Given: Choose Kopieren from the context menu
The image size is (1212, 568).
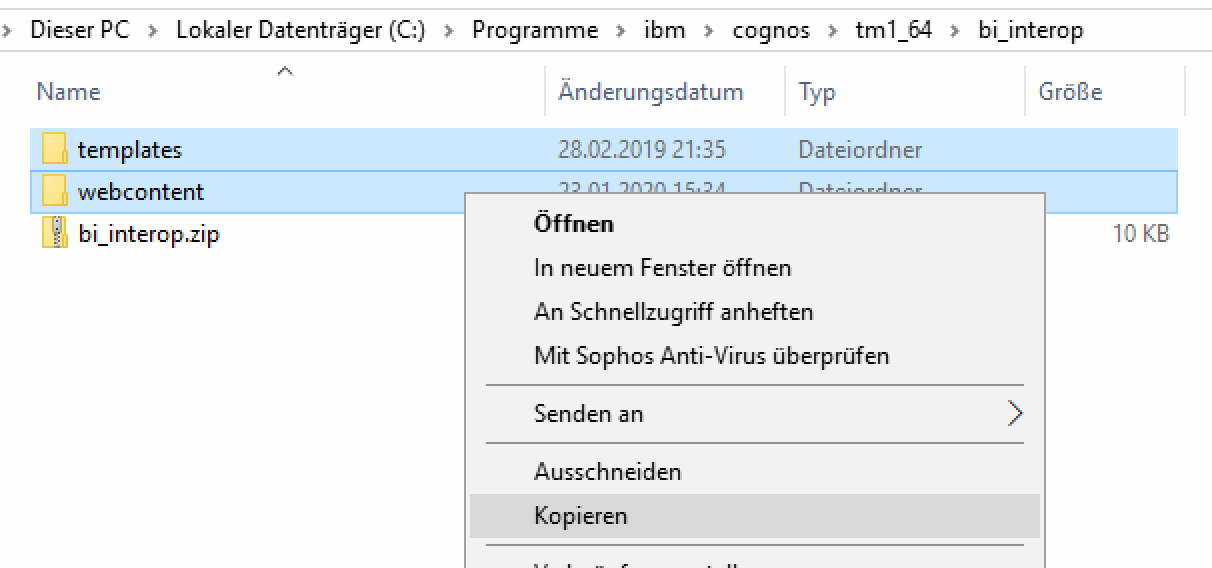Looking at the screenshot, I should [581, 516].
